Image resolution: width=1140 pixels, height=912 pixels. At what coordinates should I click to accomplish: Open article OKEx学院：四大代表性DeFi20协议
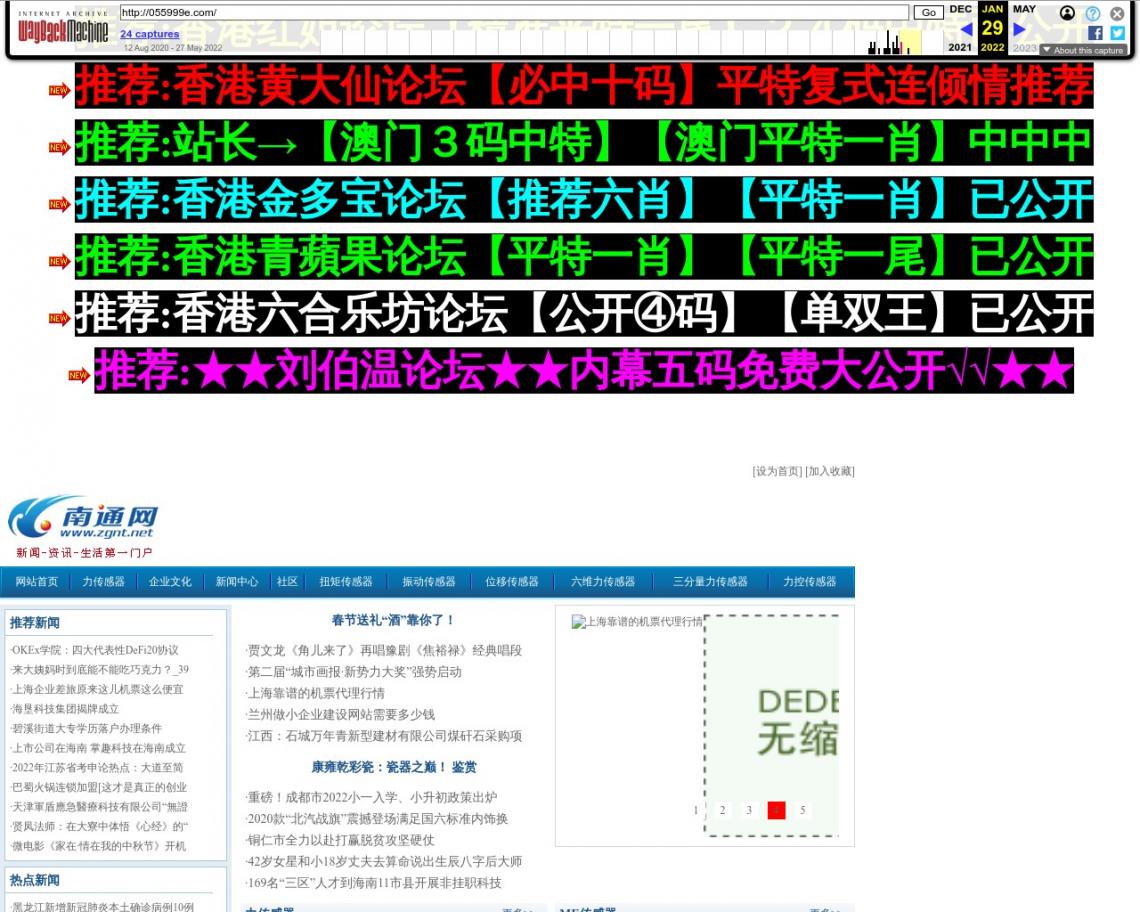tap(95, 650)
